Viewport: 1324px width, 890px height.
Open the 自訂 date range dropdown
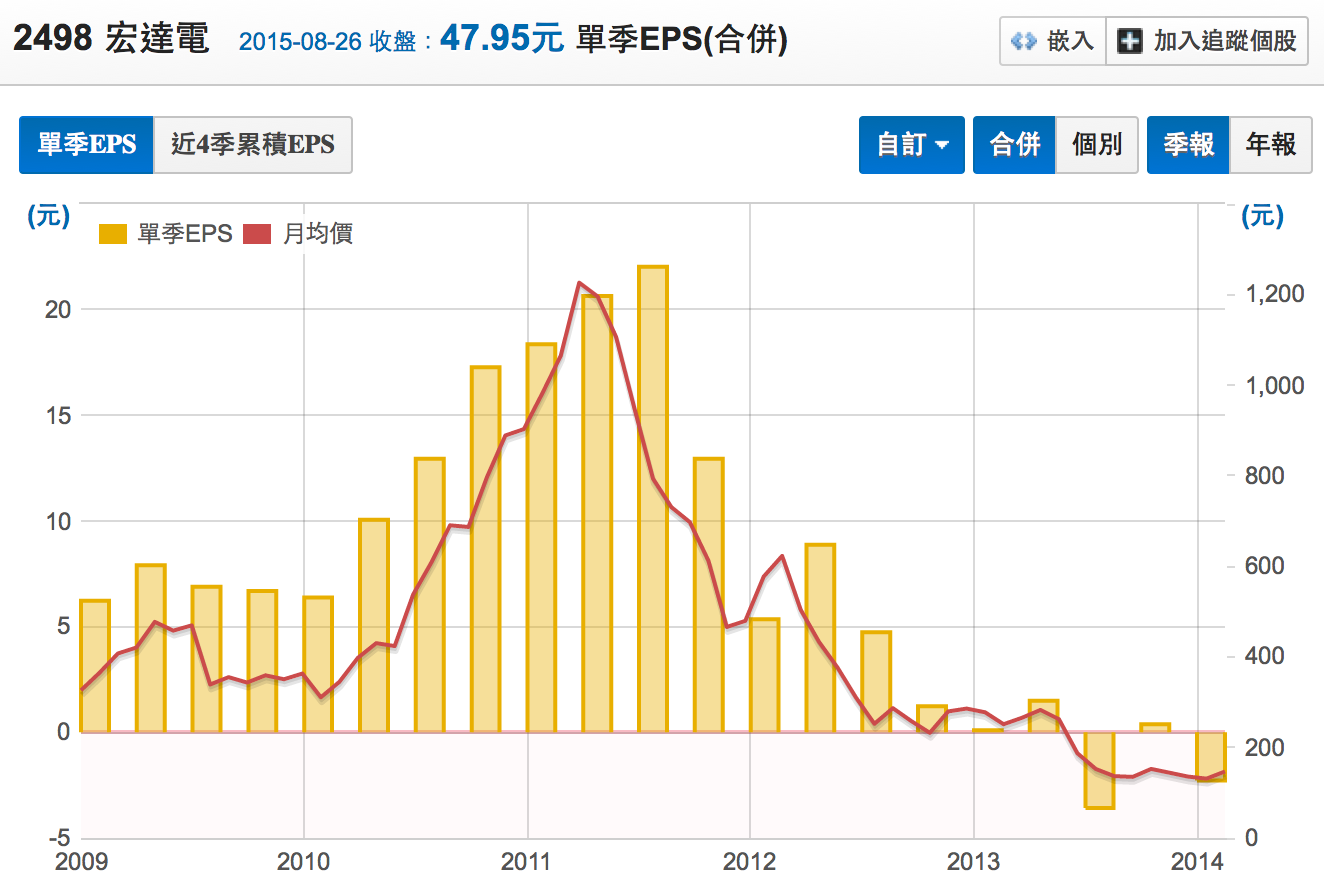point(912,145)
